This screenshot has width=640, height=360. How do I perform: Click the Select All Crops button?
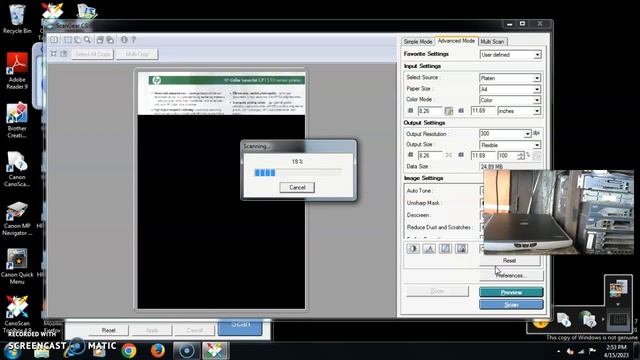(93, 54)
